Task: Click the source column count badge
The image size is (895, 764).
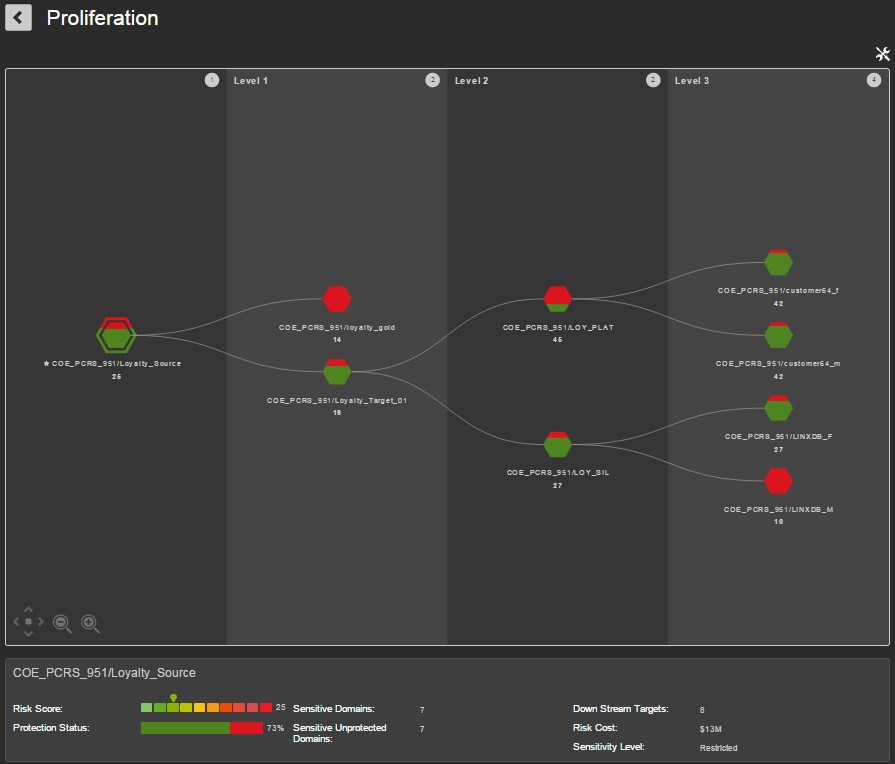Action: pos(211,80)
